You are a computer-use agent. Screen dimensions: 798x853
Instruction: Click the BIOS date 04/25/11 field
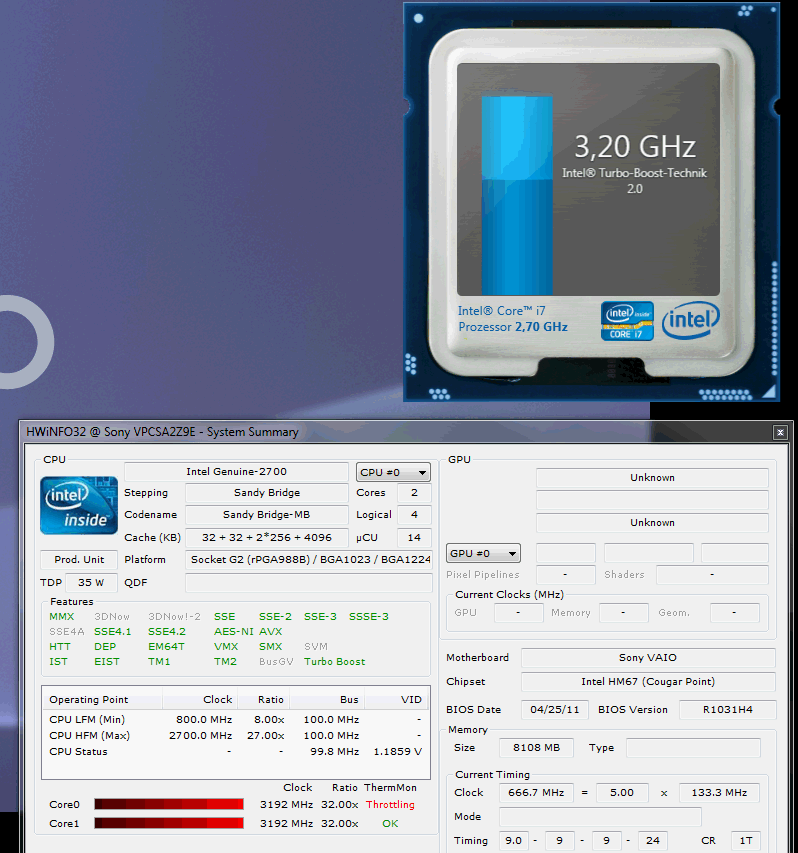555,709
